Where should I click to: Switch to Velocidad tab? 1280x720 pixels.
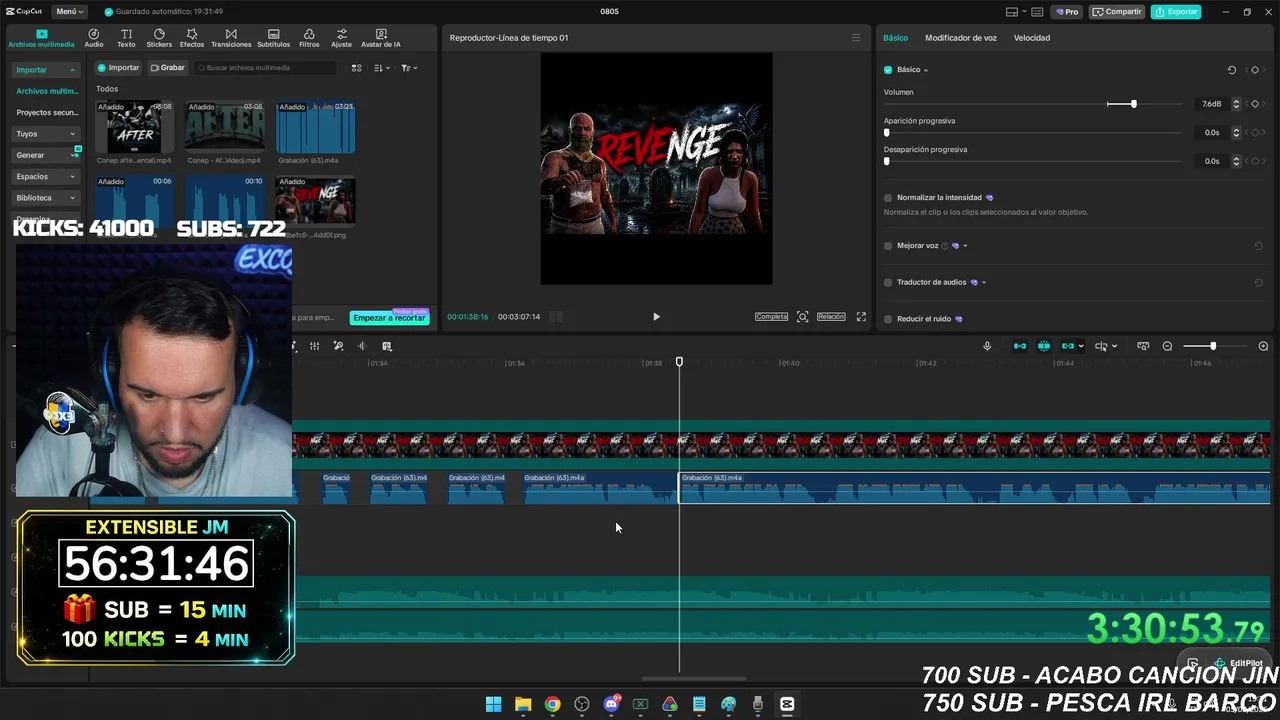point(1032,38)
